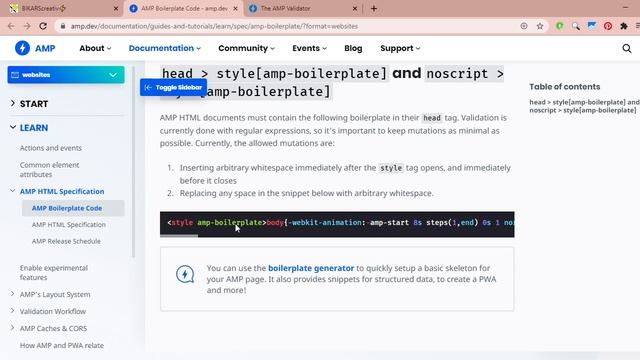Screen dimensions: 640x360
Task: Select AMP Boilerplate Code sidebar item
Action: click(x=73, y=208)
